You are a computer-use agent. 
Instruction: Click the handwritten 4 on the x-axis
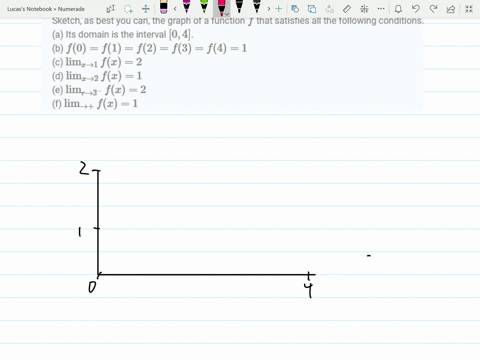point(308,290)
